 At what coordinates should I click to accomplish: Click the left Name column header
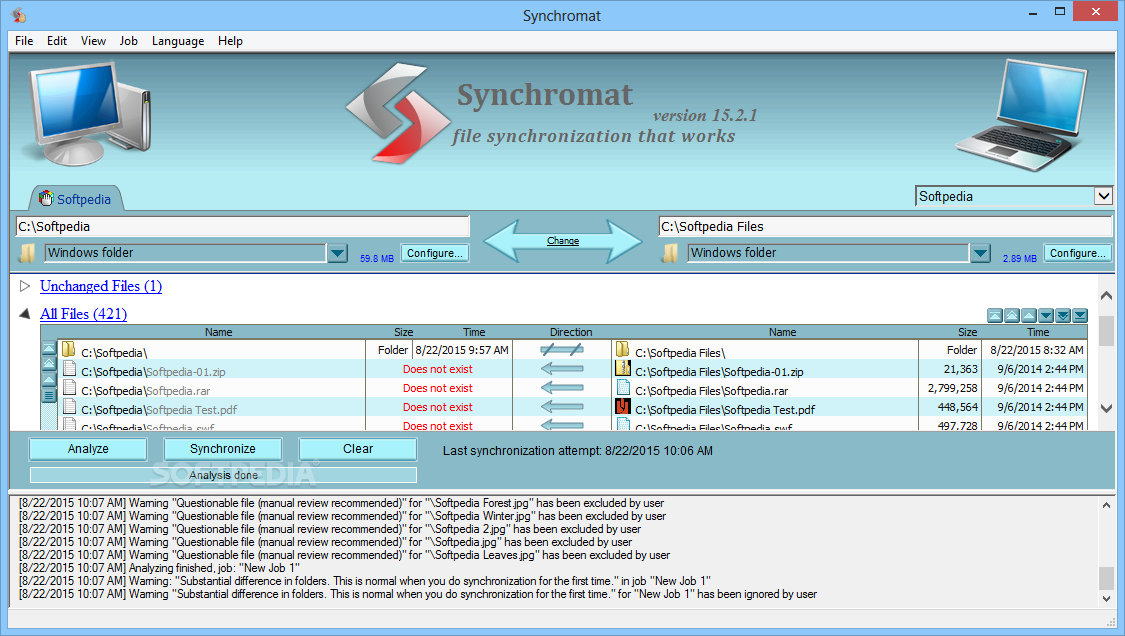tap(218, 332)
